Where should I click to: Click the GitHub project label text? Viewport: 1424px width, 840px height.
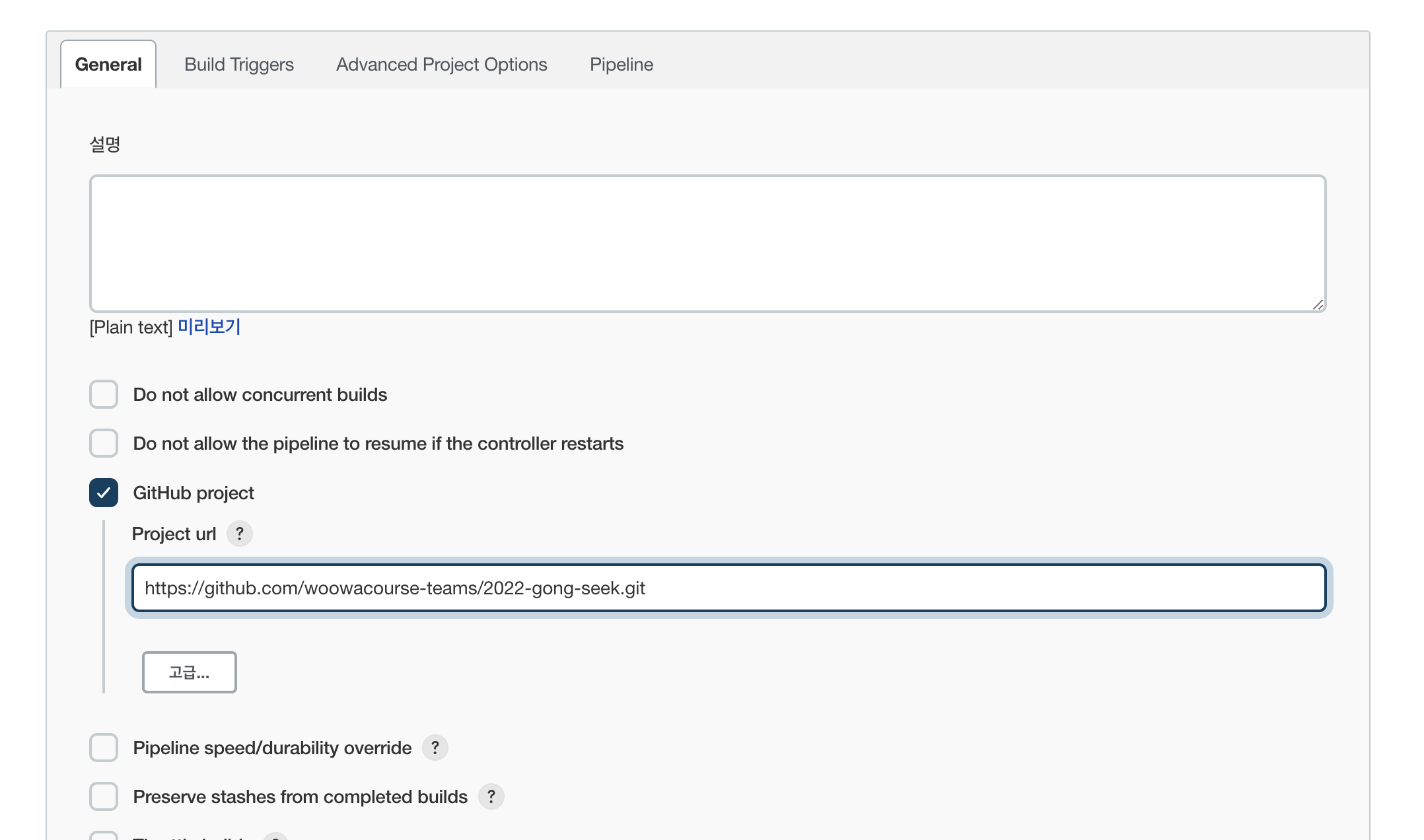tap(194, 493)
